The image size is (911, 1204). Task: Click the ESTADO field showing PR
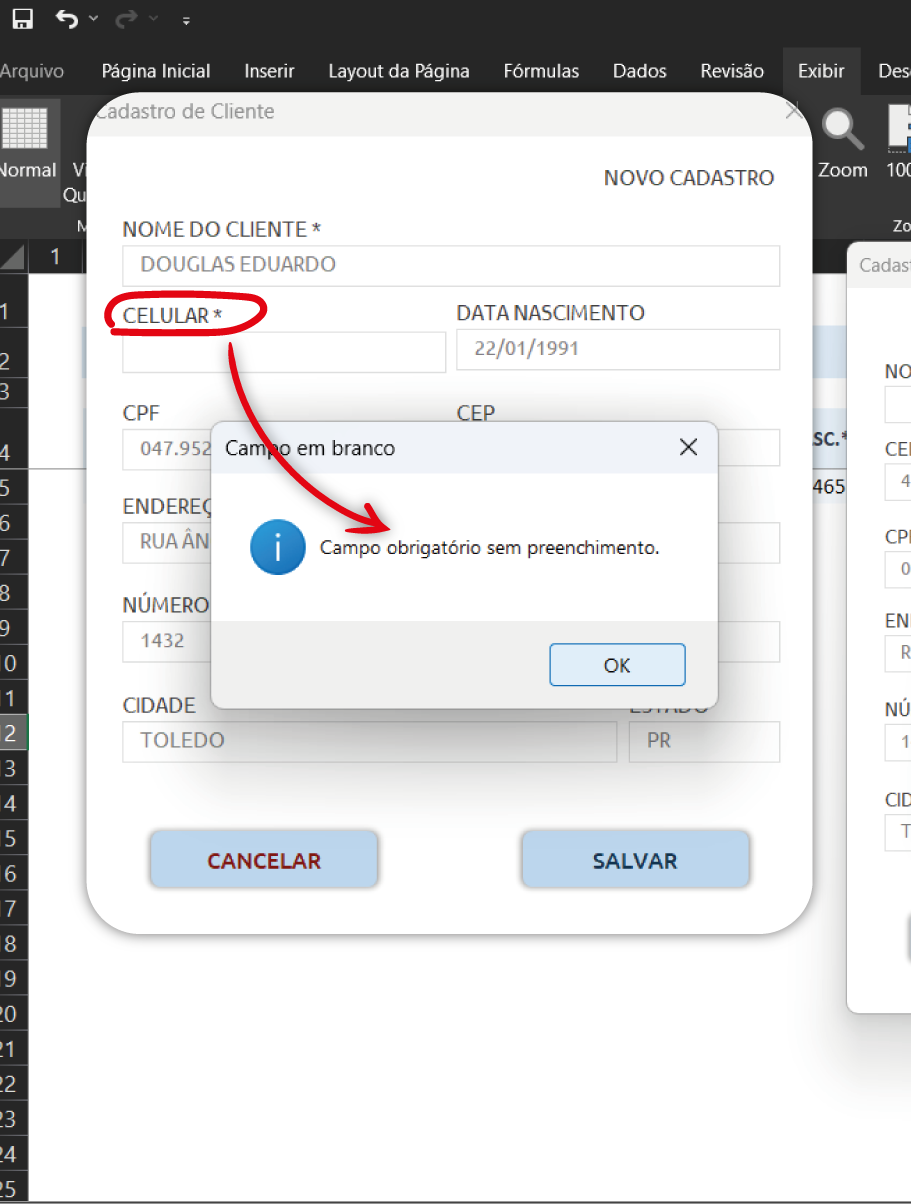point(704,742)
